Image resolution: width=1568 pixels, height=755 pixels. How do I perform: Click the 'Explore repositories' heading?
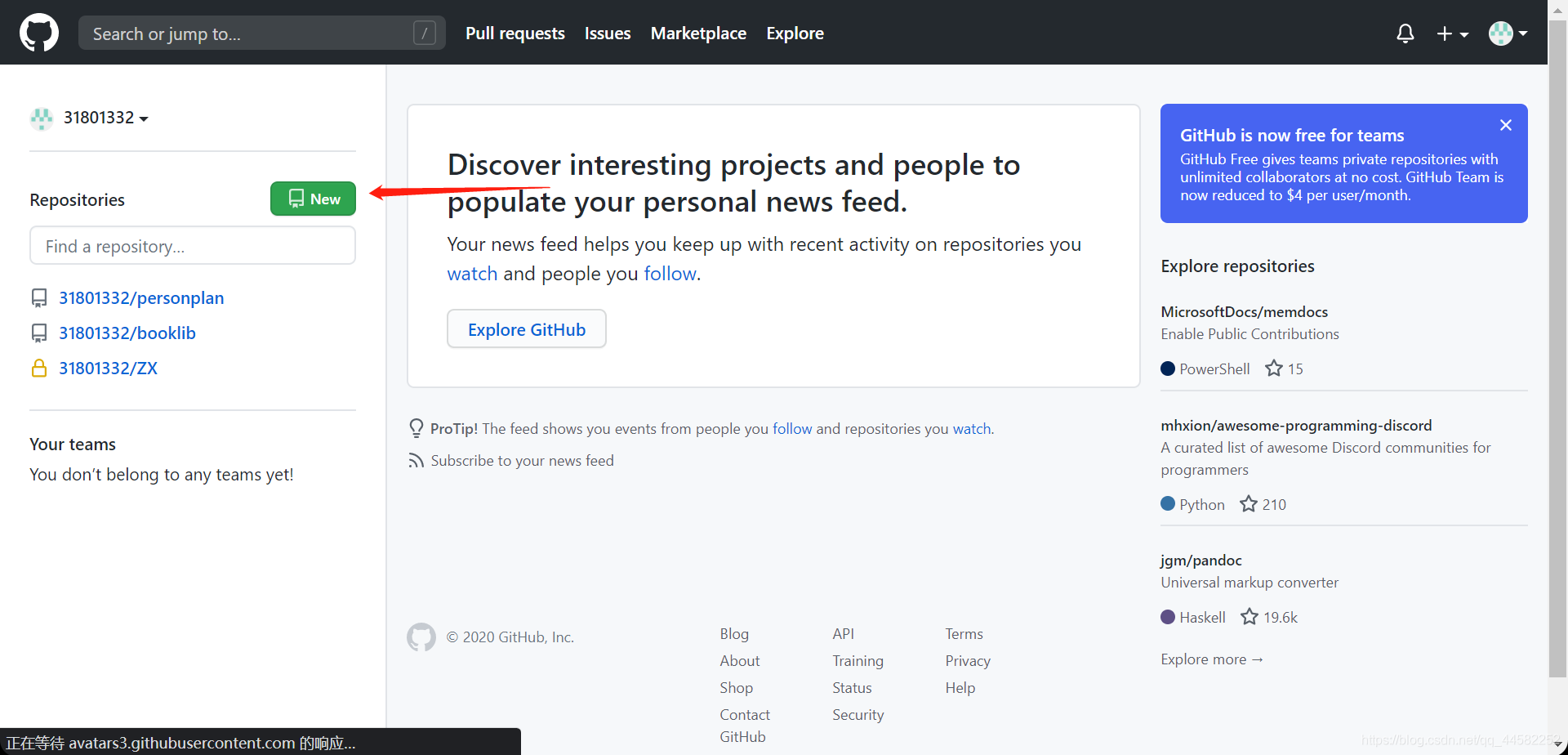[1237, 266]
